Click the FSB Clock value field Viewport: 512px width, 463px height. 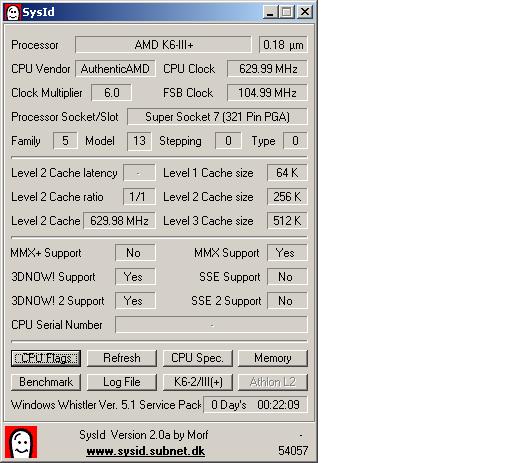pos(267,93)
